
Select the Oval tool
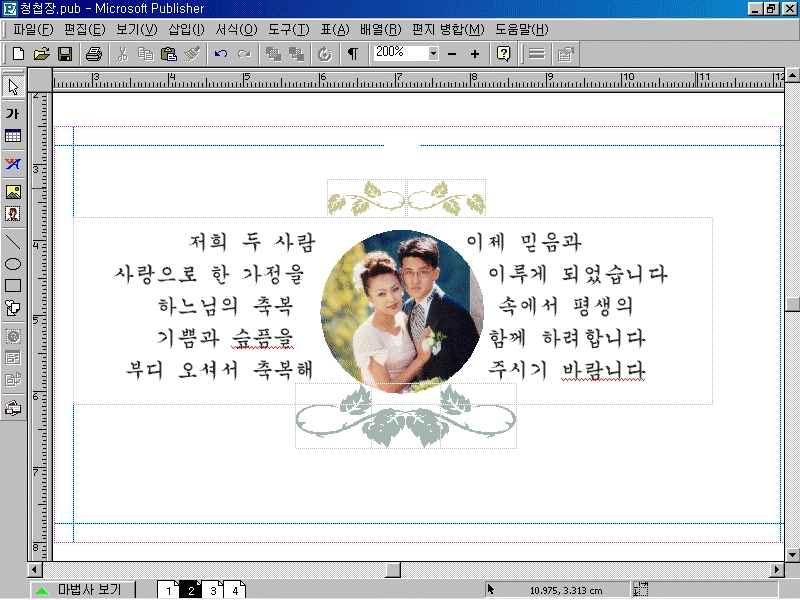13,264
